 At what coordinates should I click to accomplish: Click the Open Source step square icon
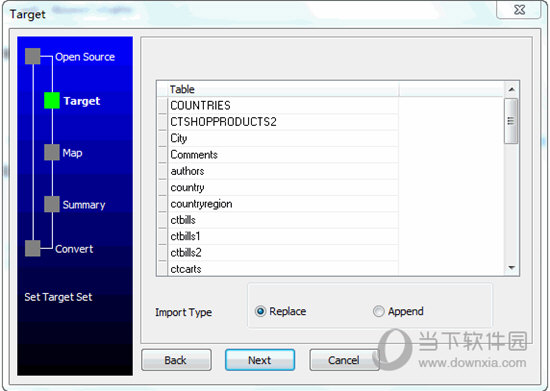point(33,56)
